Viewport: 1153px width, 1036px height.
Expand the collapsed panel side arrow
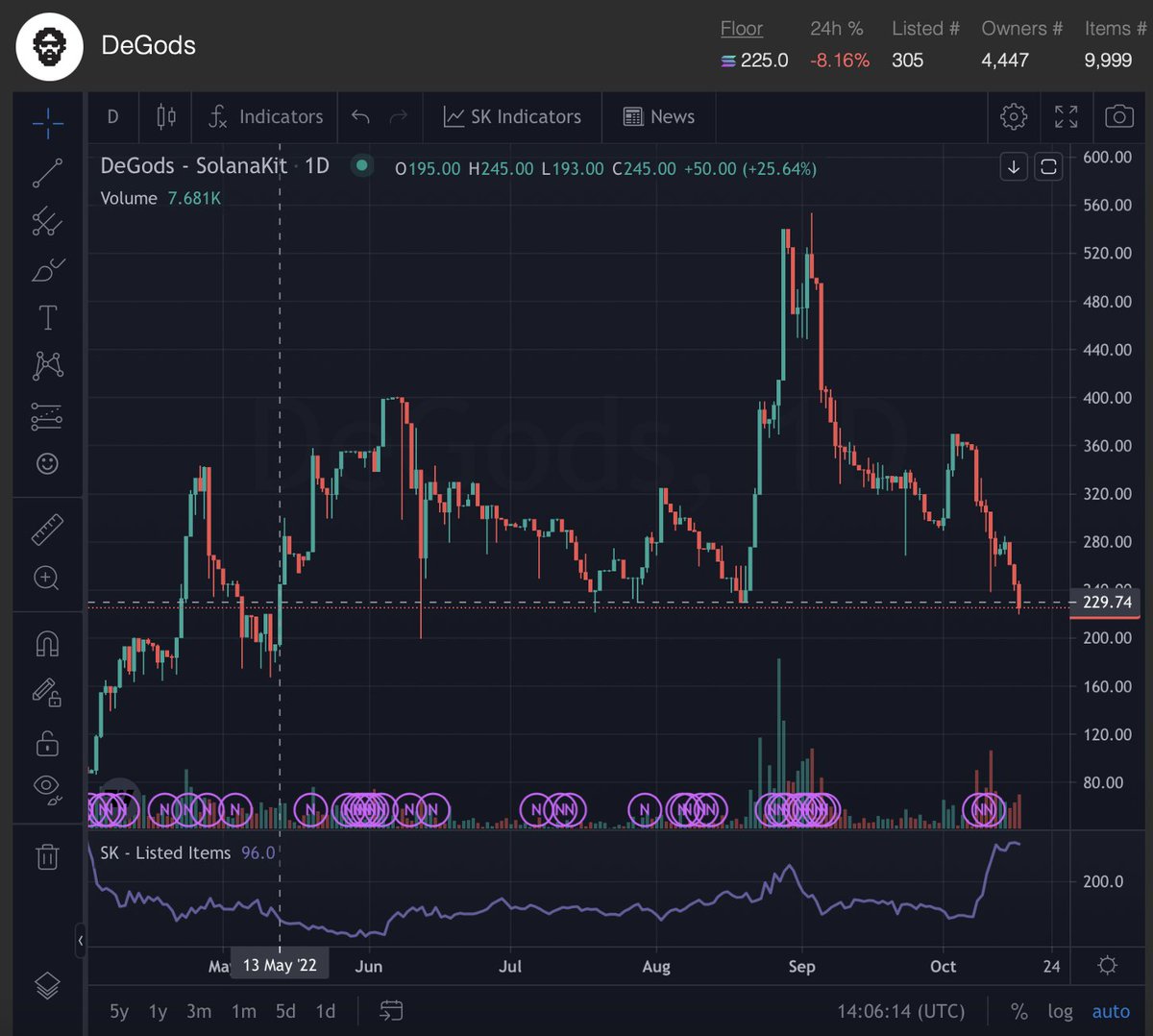pos(81,940)
